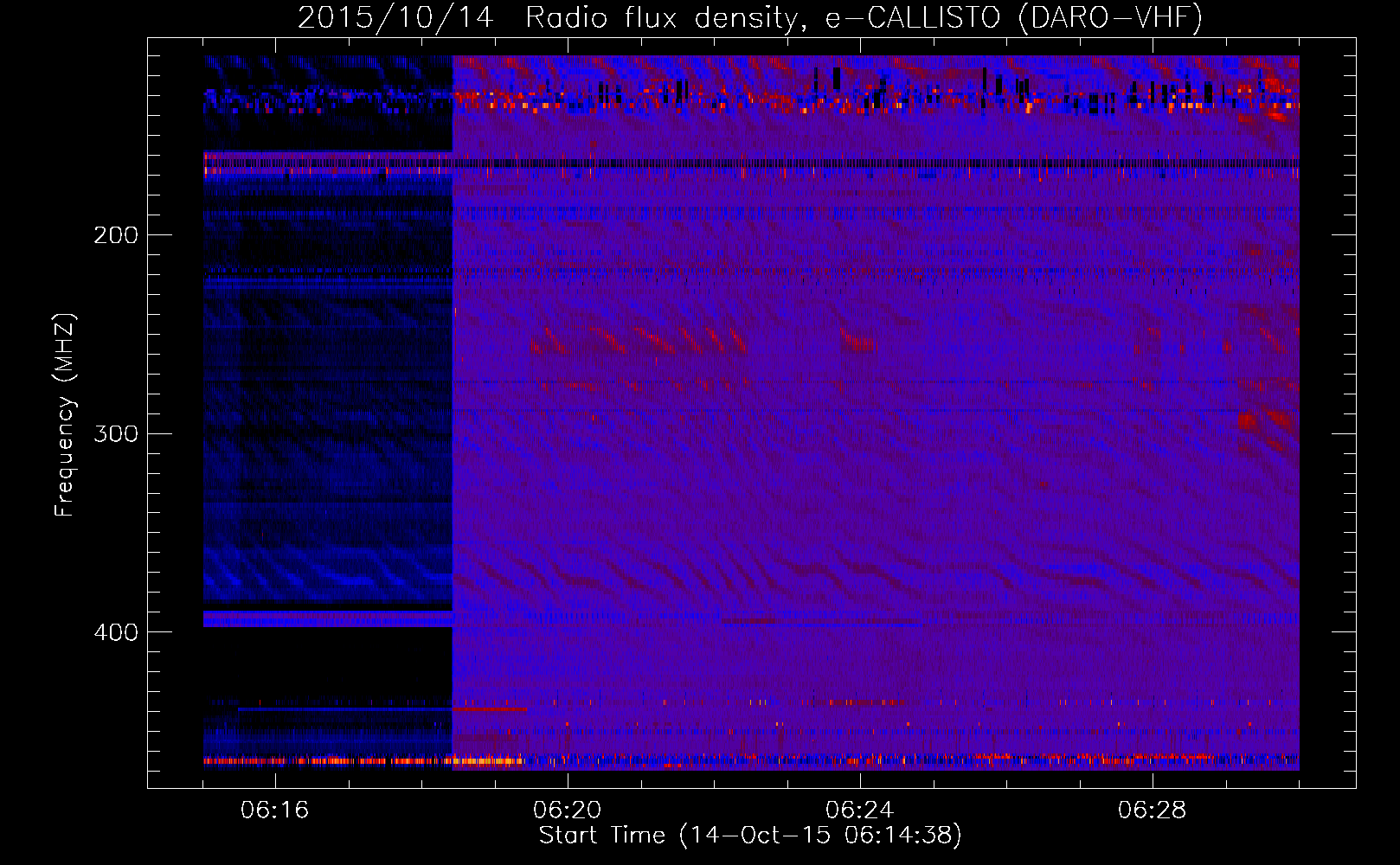The width and height of the screenshot is (1400, 865).
Task: Click the '300' frequency axis label
Action: [x=116, y=433]
